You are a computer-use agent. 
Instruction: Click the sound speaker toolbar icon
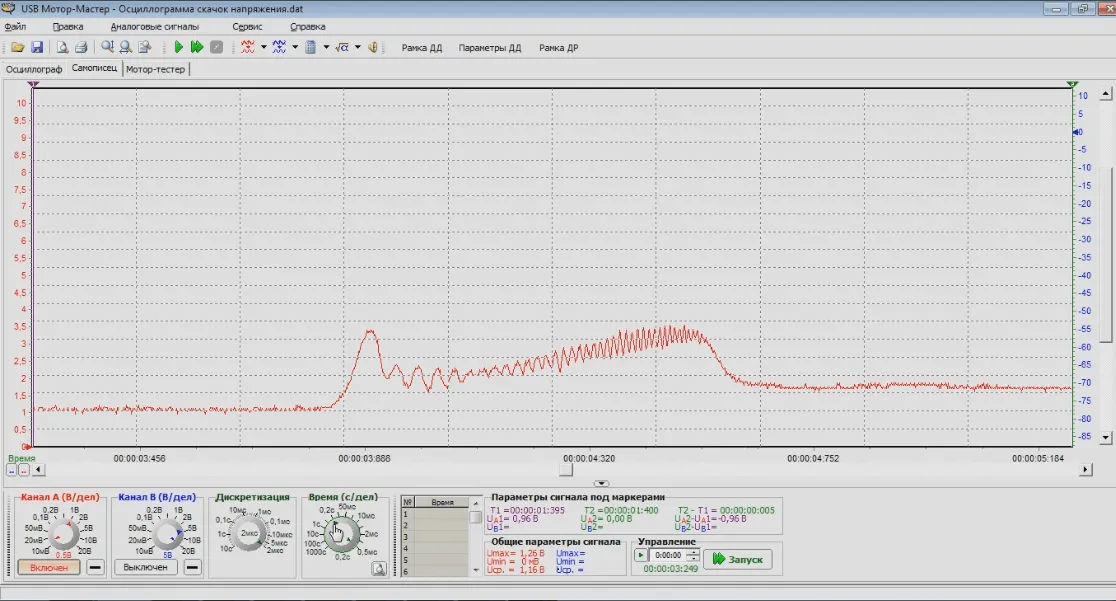372,47
